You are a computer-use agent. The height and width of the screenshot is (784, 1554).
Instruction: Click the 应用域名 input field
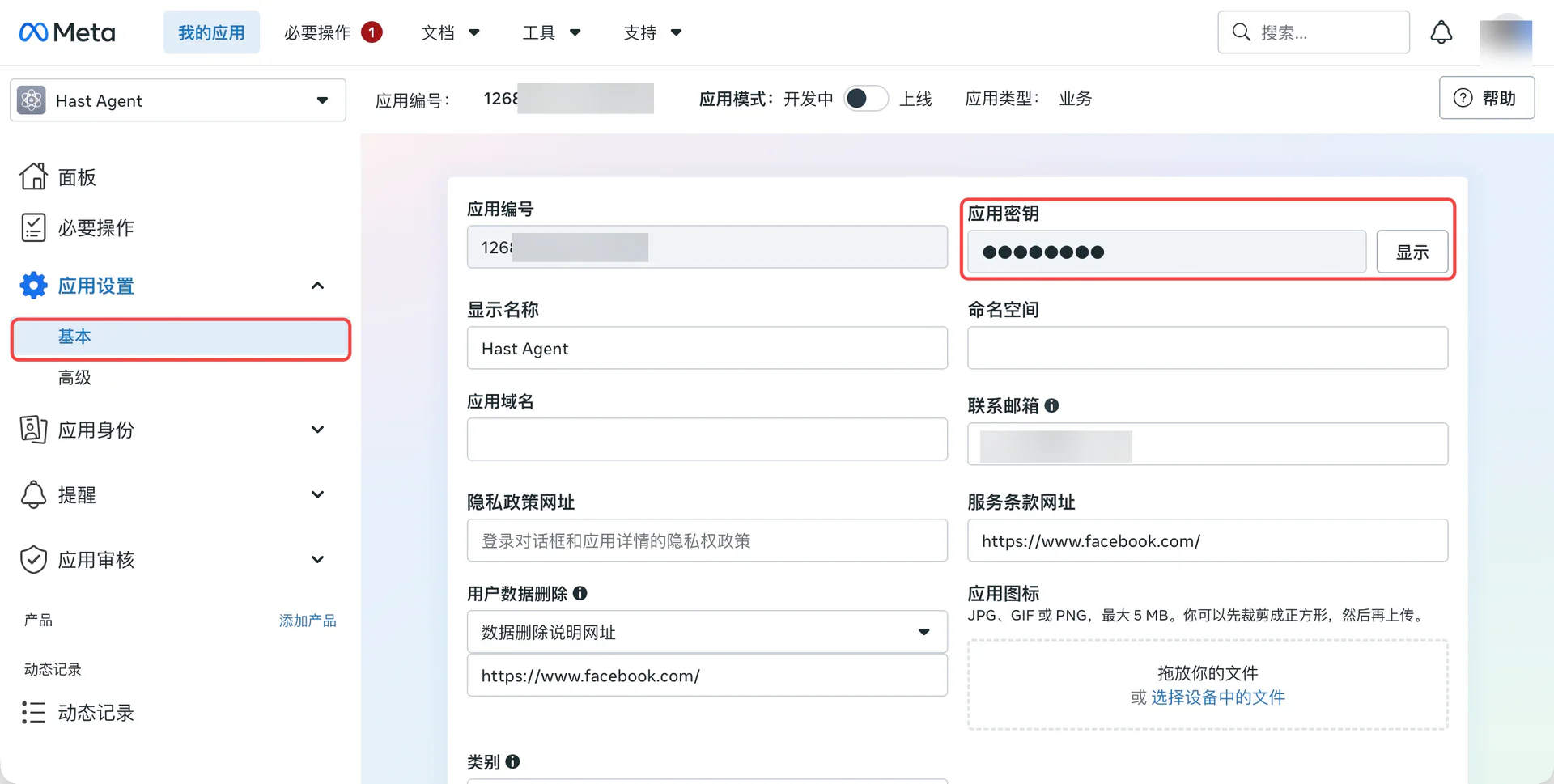707,439
